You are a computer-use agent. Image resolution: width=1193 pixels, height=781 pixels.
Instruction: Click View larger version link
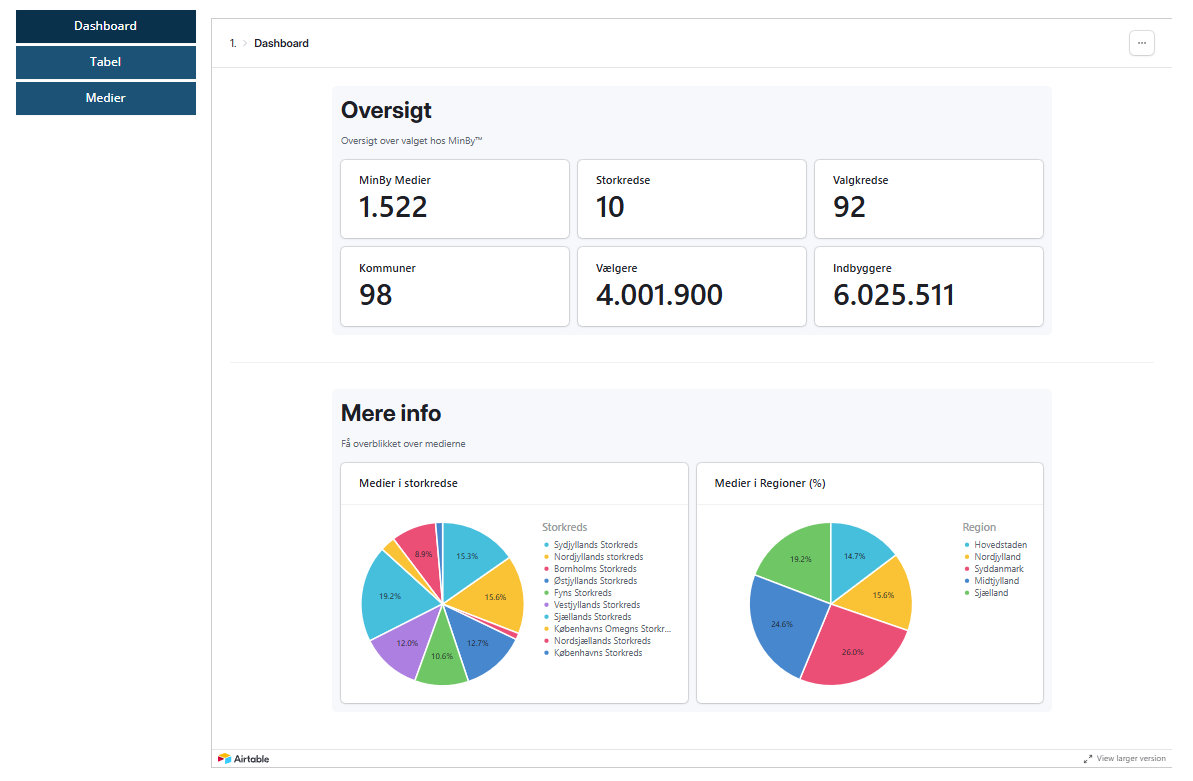pos(1130,759)
